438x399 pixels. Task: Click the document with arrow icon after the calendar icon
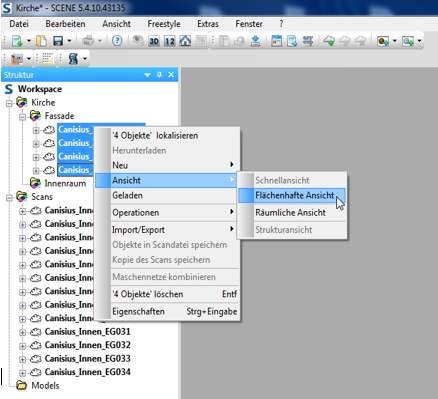[x=292, y=41]
